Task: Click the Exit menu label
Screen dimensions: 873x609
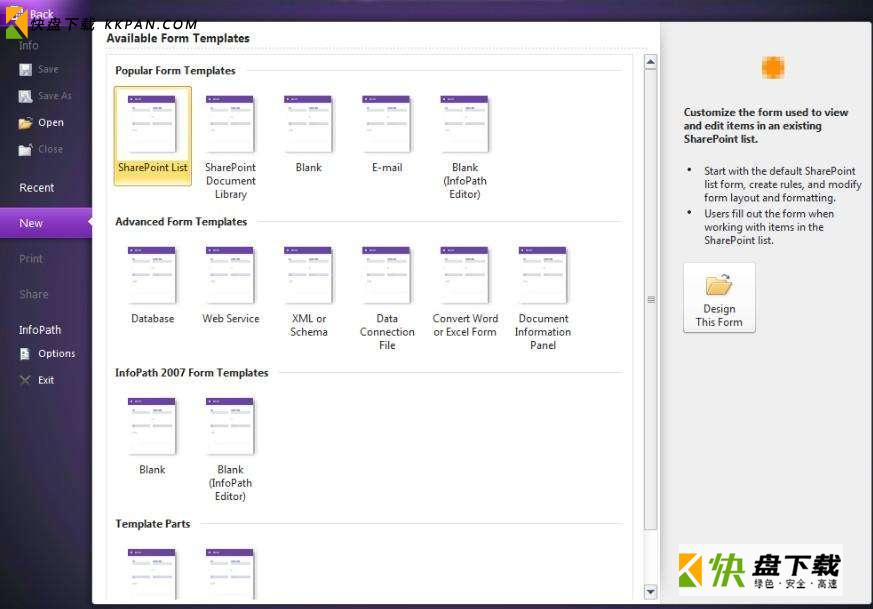Action: (46, 380)
